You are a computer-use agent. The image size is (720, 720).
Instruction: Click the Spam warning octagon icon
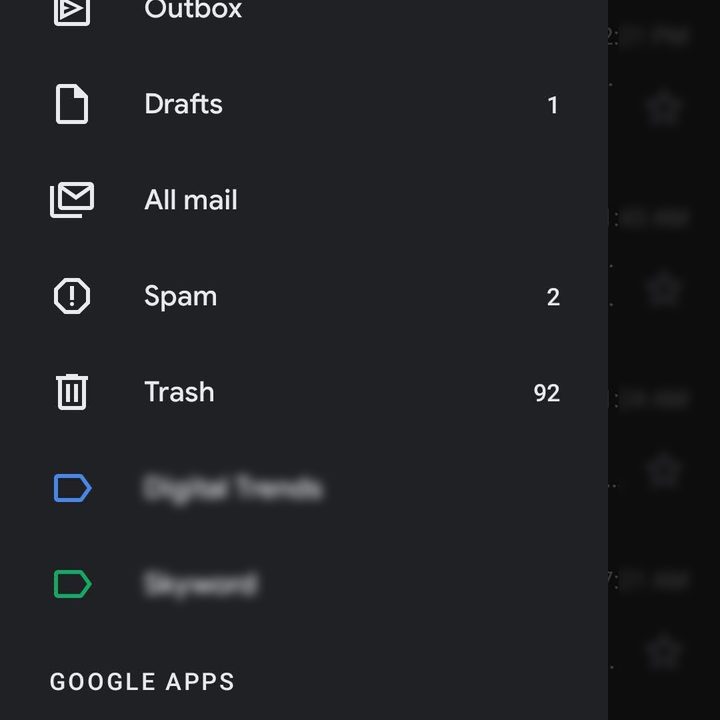coord(72,296)
